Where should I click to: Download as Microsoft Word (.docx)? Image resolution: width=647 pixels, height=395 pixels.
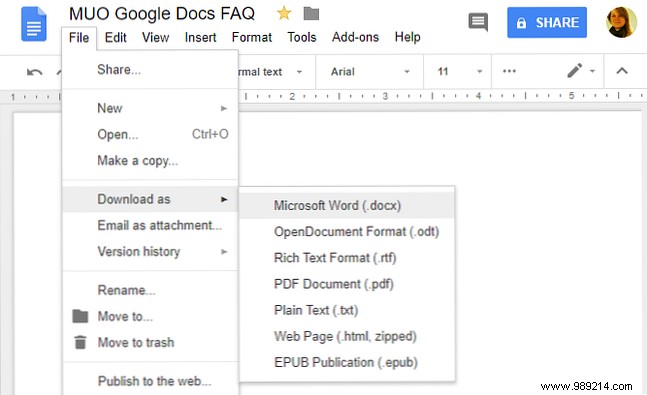[x=347, y=206]
